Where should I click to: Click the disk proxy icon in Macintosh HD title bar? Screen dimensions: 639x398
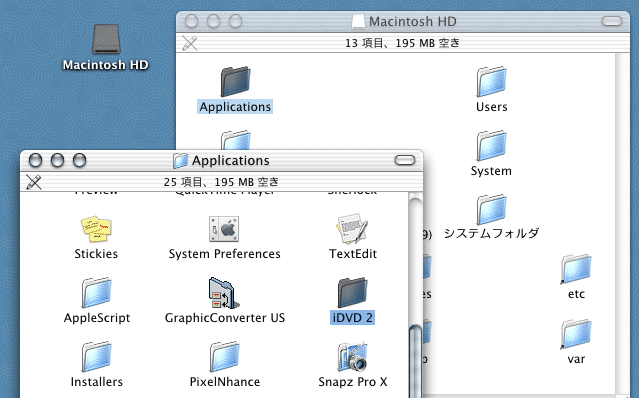pos(358,21)
